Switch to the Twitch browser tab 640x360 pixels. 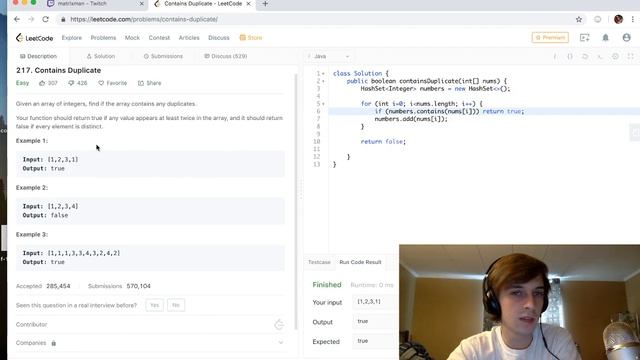point(96,4)
